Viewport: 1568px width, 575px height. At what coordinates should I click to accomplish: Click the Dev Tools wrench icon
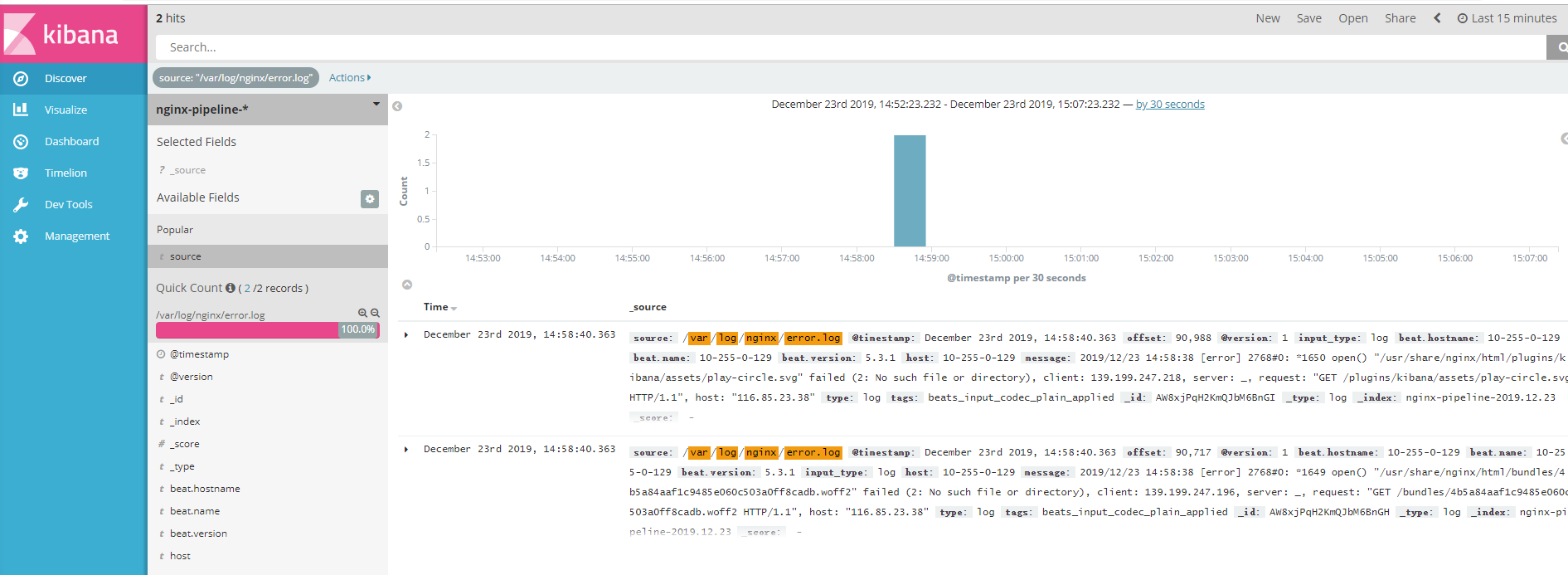tap(21, 205)
